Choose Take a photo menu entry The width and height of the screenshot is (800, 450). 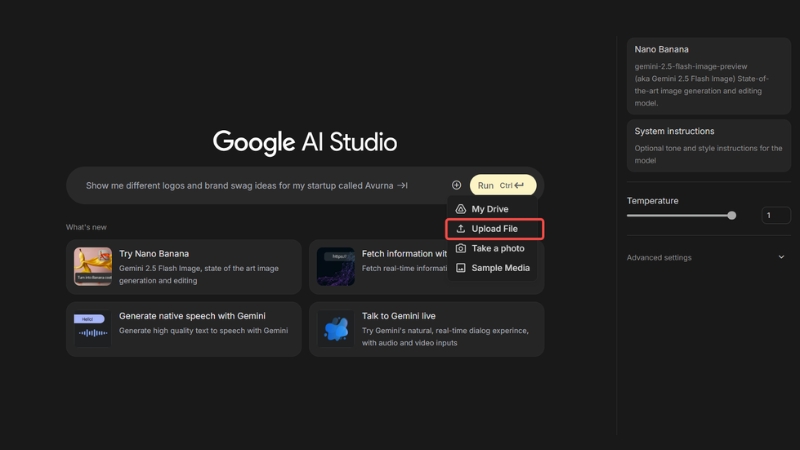click(492, 248)
